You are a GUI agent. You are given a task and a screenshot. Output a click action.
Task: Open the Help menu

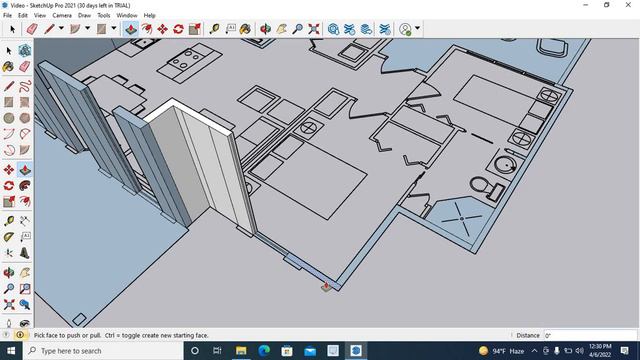[x=149, y=16]
